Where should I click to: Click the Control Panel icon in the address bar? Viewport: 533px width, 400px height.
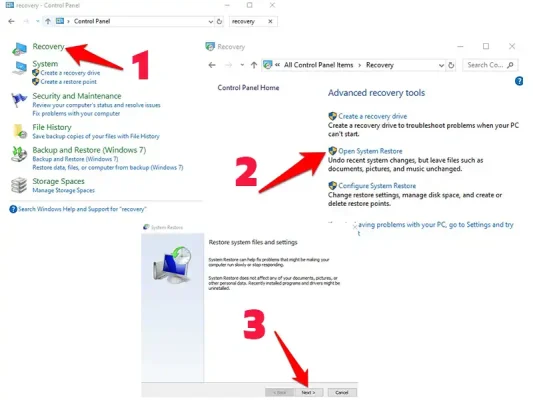[60, 21]
